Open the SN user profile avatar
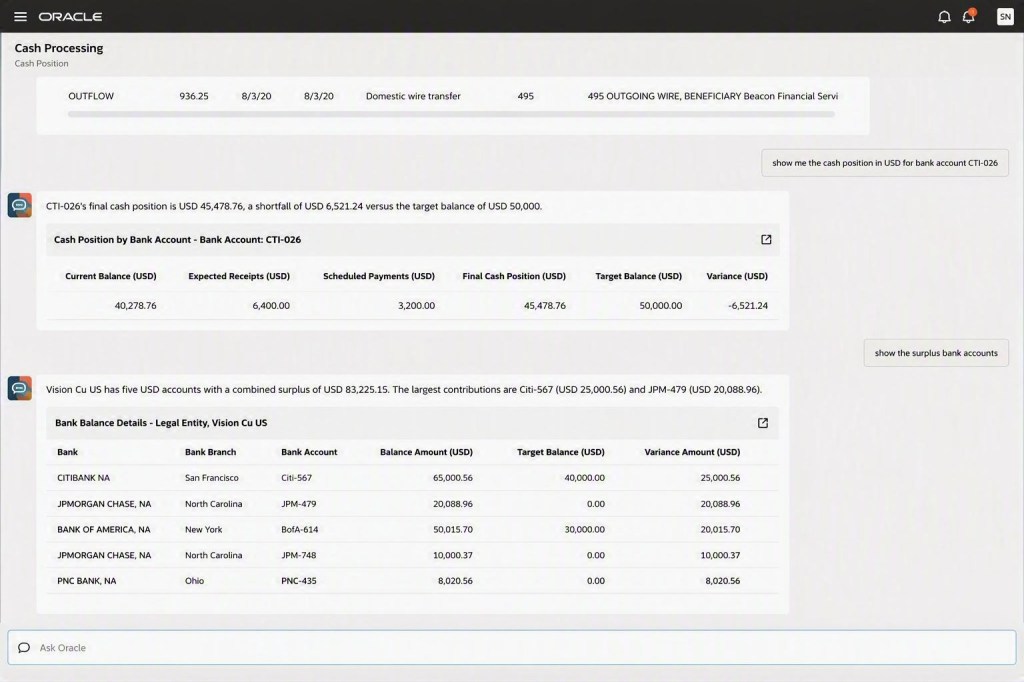 click(1005, 17)
